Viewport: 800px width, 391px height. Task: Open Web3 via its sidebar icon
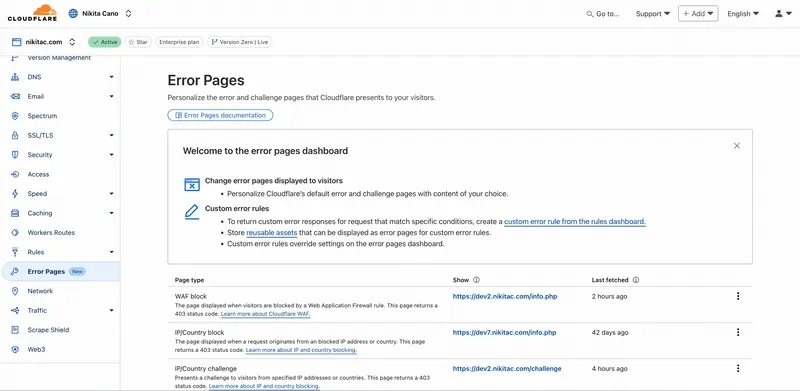click(x=15, y=350)
